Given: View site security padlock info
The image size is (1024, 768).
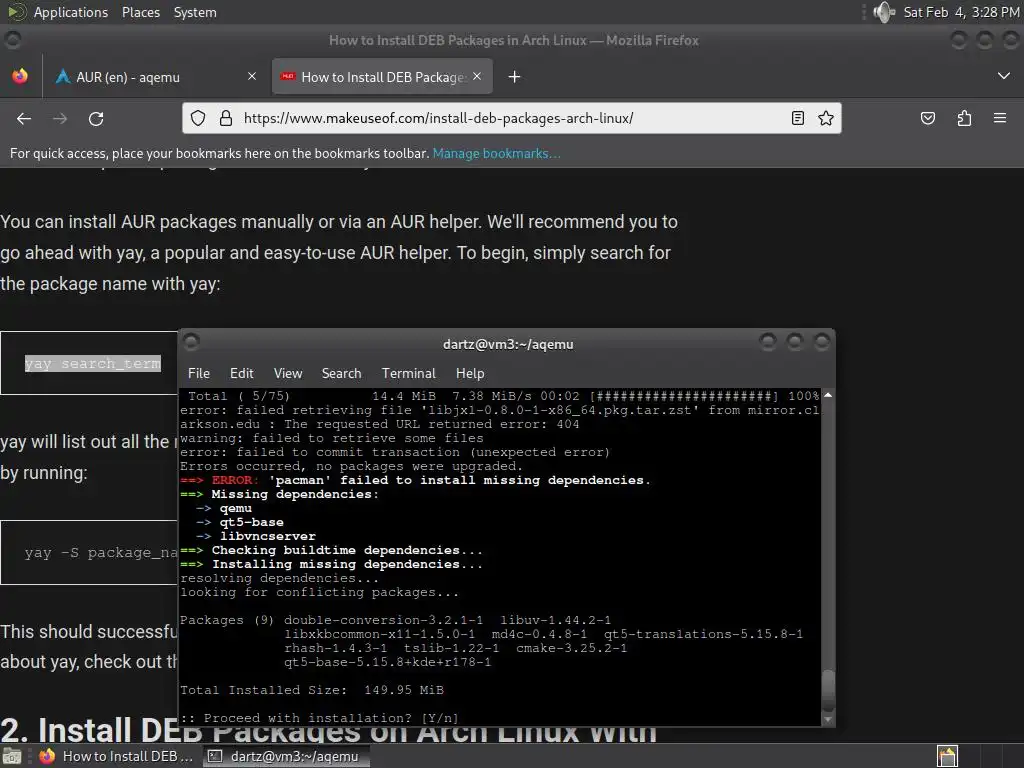Looking at the screenshot, I should [x=226, y=118].
